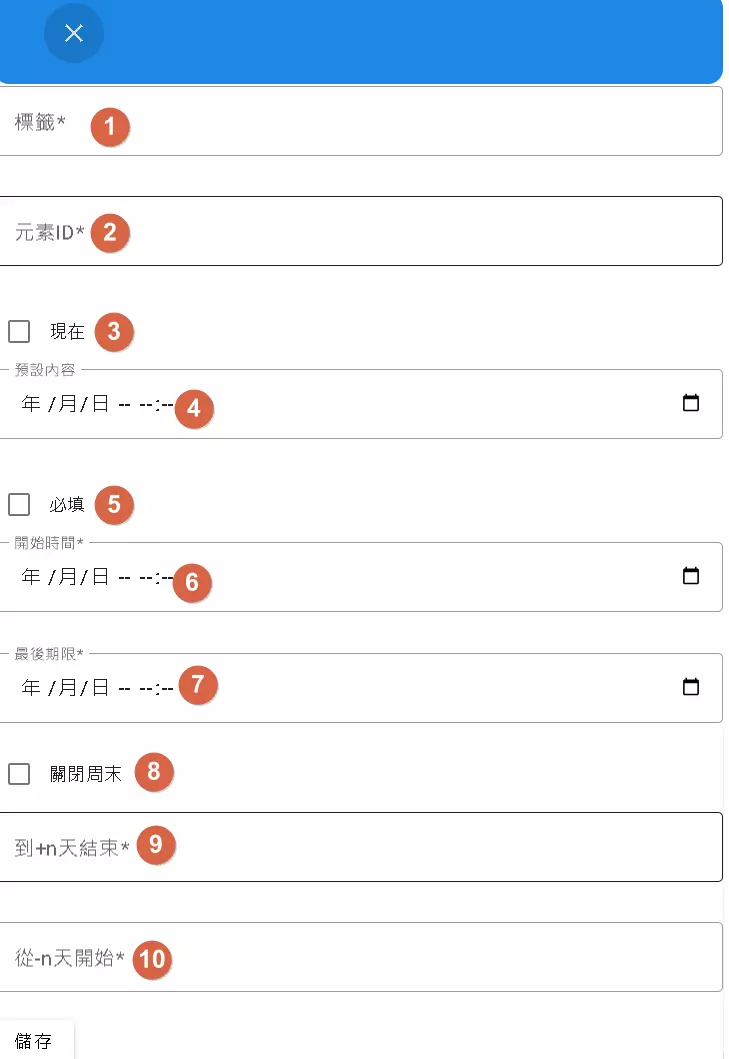This screenshot has height=1059, width=729.
Task: Open the calendar picker for 預設內容 field
Action: click(x=692, y=404)
